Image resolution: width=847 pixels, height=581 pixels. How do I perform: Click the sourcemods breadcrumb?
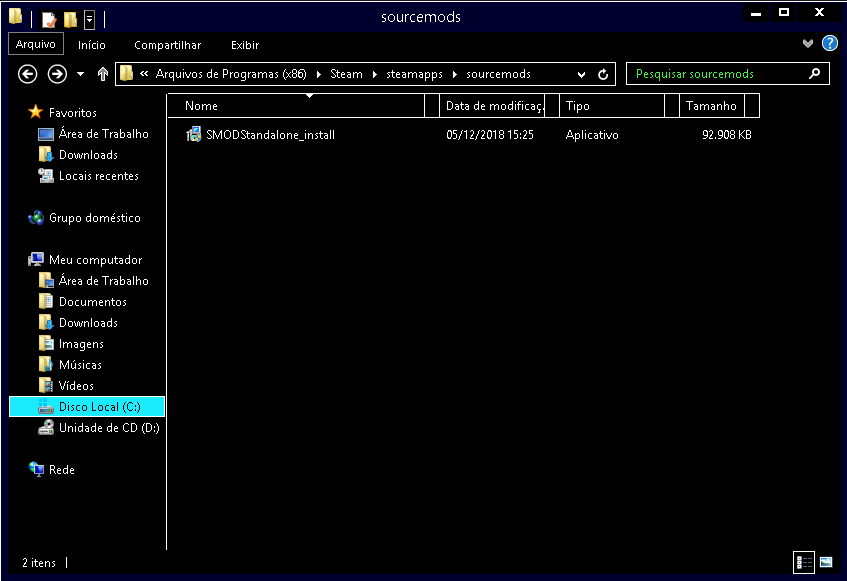(498, 74)
